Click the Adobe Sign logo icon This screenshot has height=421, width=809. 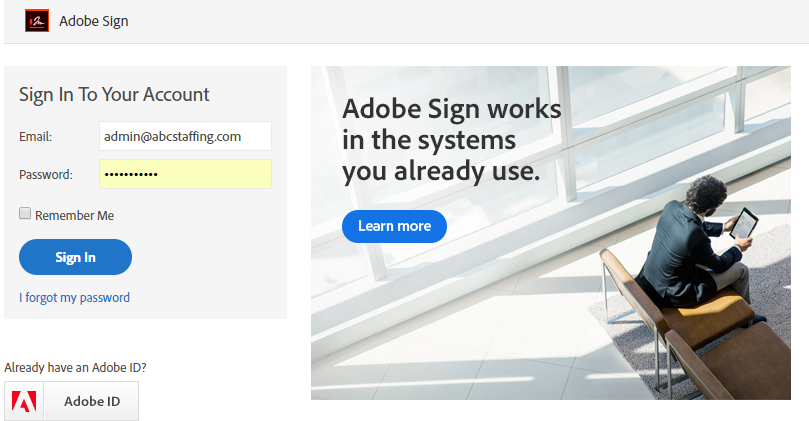[x=37, y=21]
